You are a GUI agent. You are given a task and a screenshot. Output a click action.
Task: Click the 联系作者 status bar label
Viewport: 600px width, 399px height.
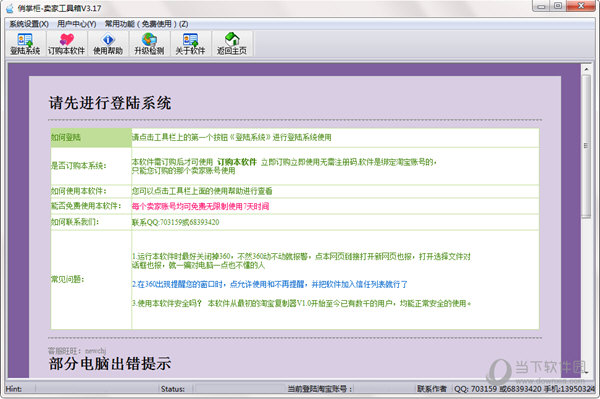432,389
